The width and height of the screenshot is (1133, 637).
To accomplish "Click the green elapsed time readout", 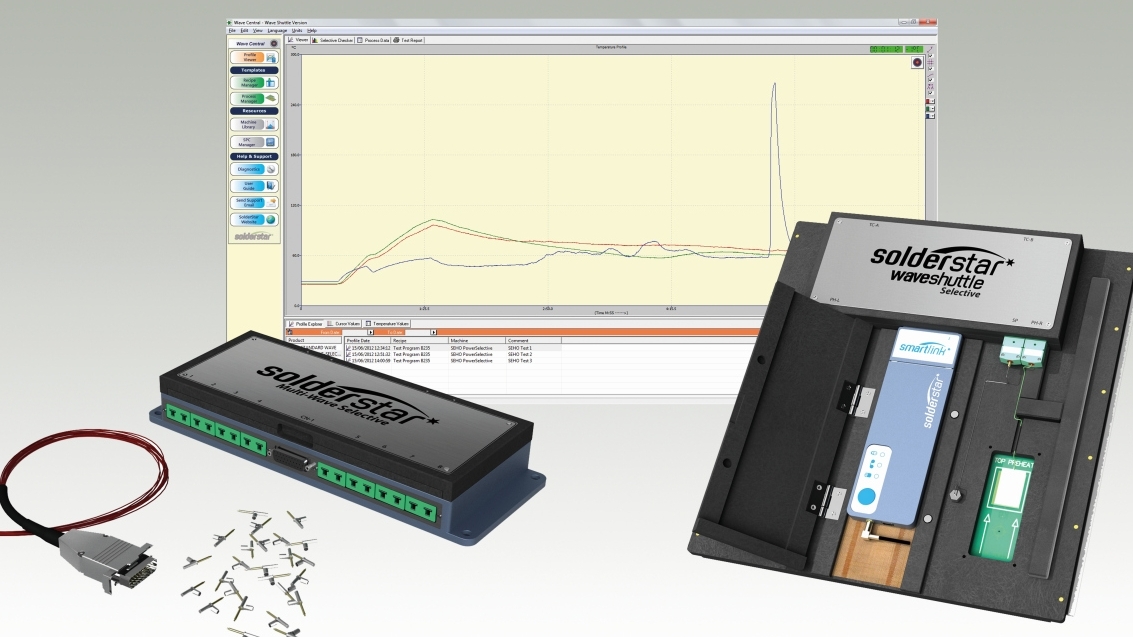I will (x=886, y=49).
